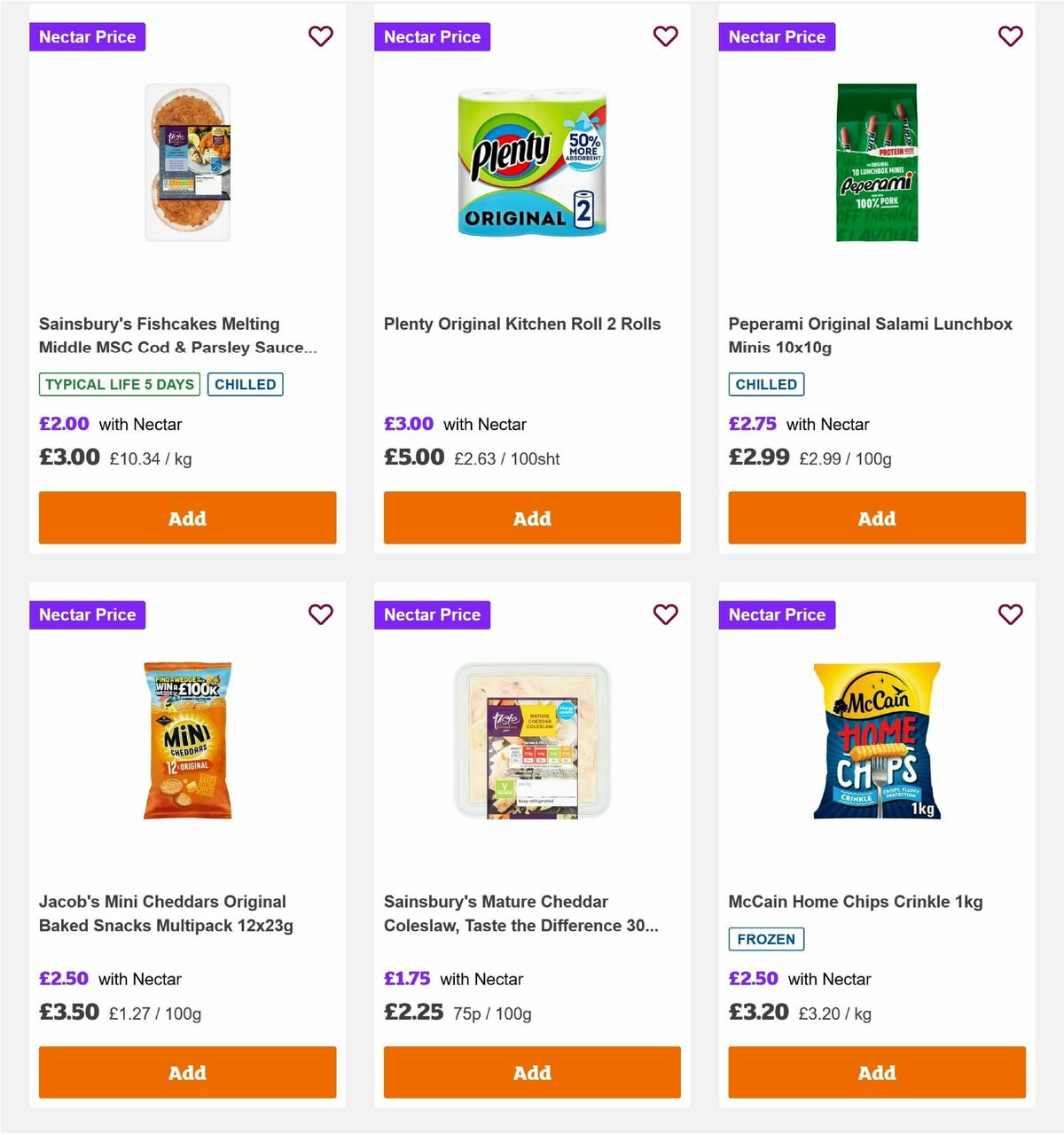Add Jacob's Mini Cheddars to basket
The height and width of the screenshot is (1135, 1064).
[x=187, y=1072]
